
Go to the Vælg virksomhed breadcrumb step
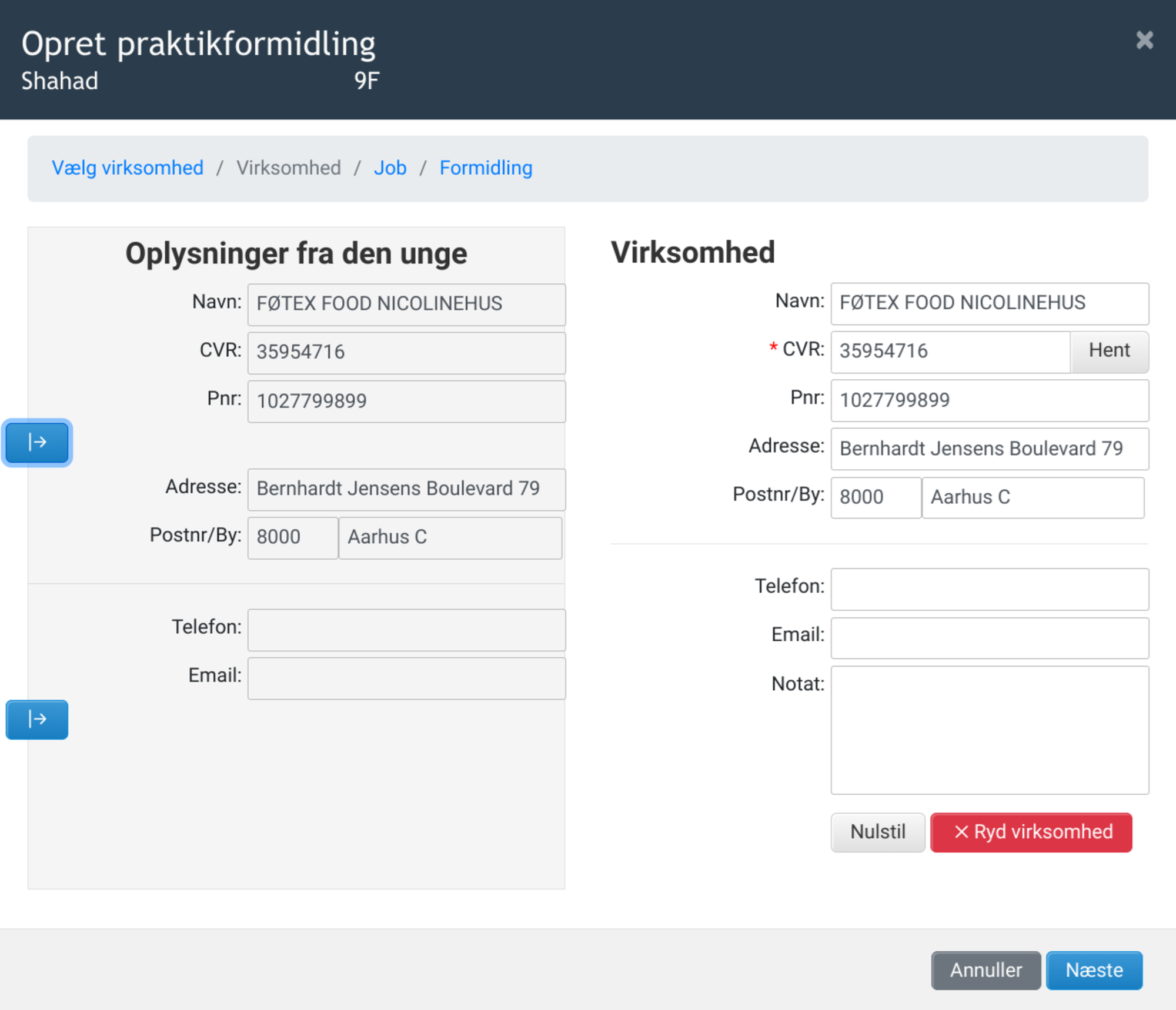128,168
